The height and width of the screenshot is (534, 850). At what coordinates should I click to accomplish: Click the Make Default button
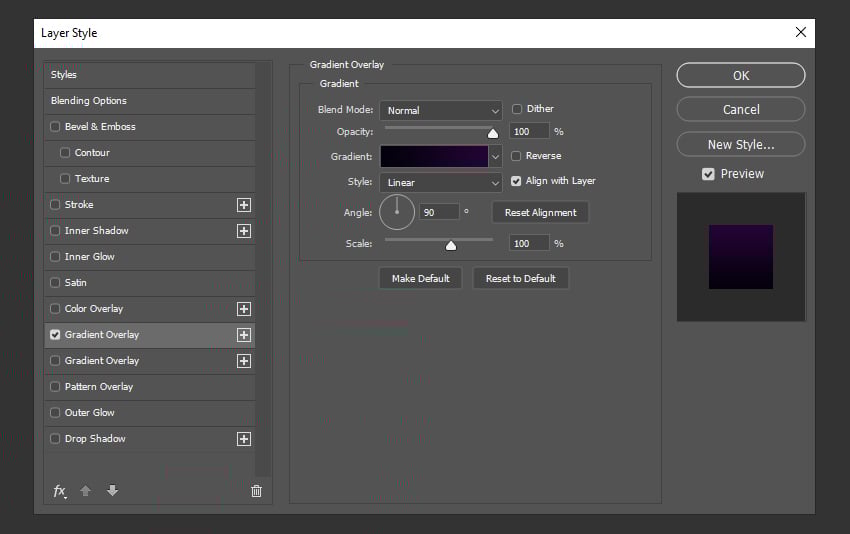pyautogui.click(x=421, y=279)
